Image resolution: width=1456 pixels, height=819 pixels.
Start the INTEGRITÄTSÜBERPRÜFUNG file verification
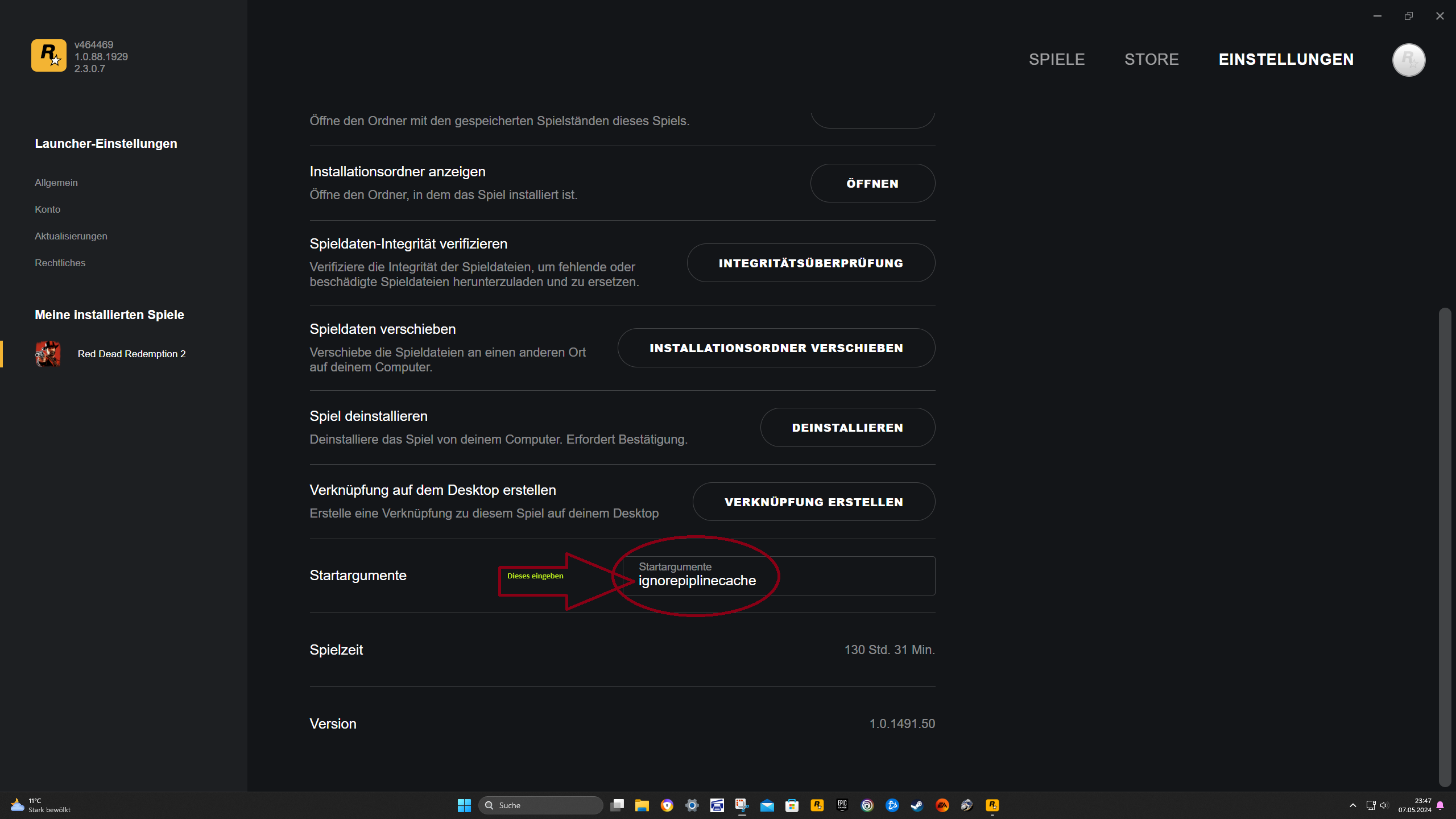pos(810,263)
